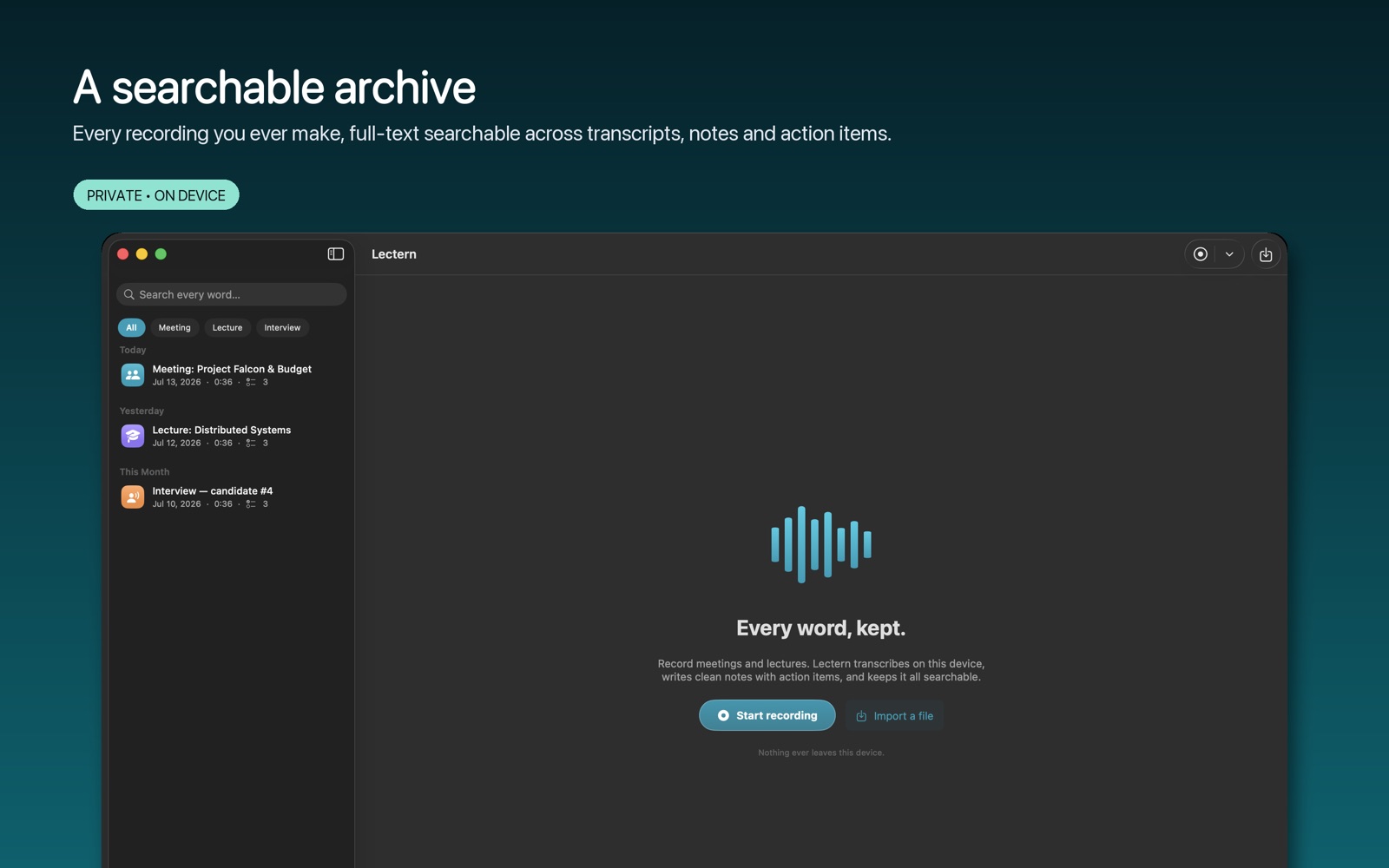Filter recordings by Interview
Image resolution: width=1389 pixels, height=868 pixels.
(282, 327)
